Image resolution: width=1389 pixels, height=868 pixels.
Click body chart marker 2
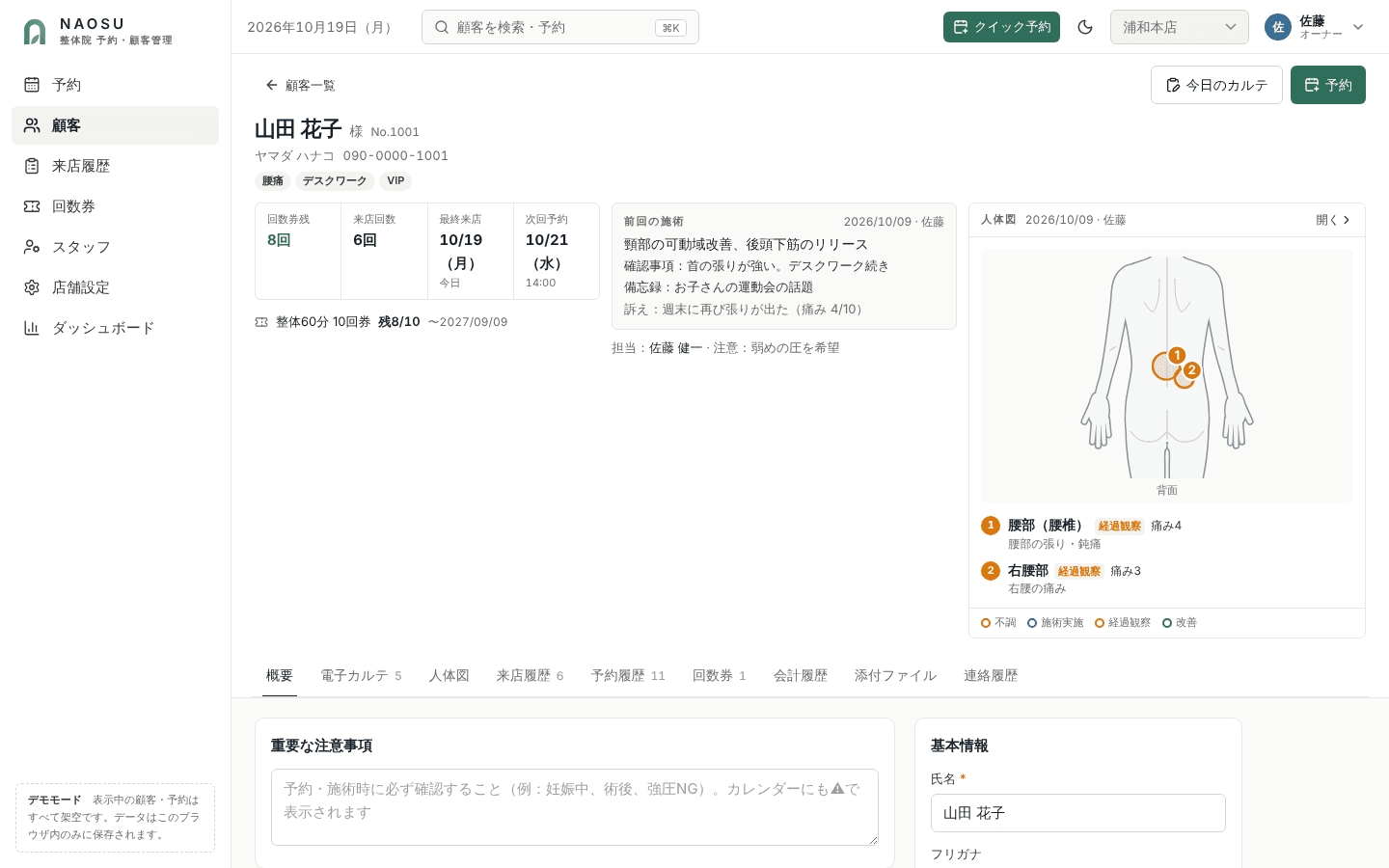(1192, 369)
